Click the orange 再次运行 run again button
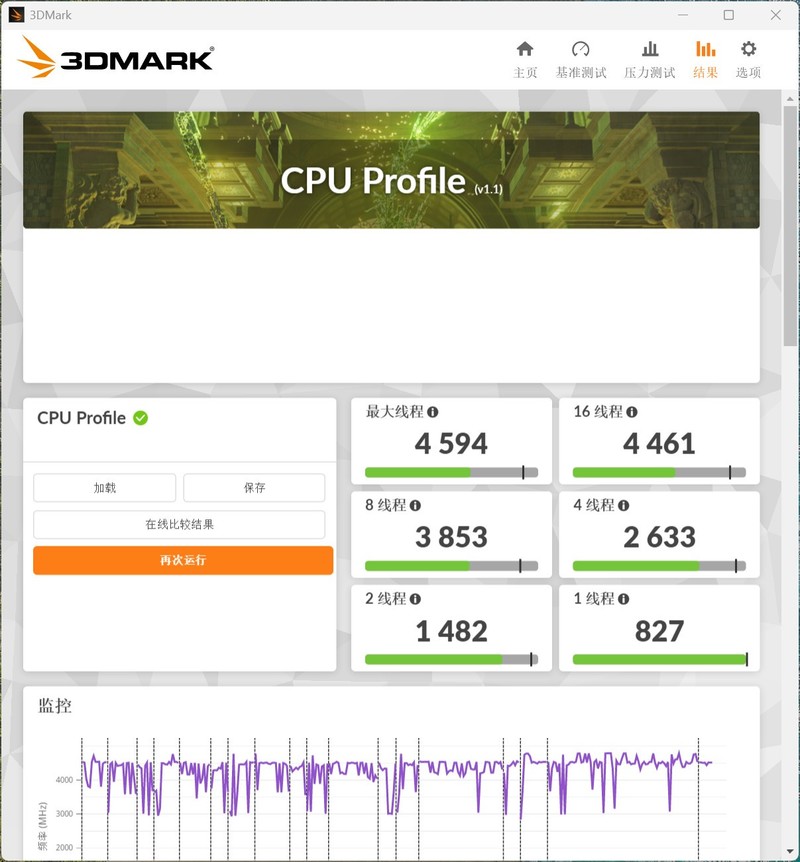The width and height of the screenshot is (800, 862). click(x=183, y=560)
